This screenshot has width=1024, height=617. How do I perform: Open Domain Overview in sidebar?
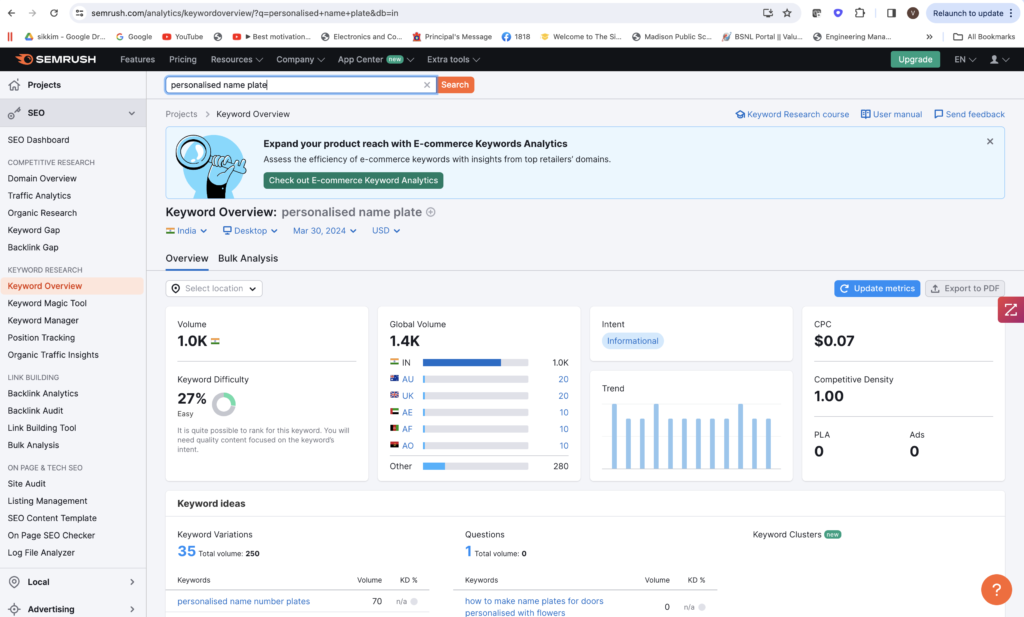pyautogui.click(x=42, y=178)
